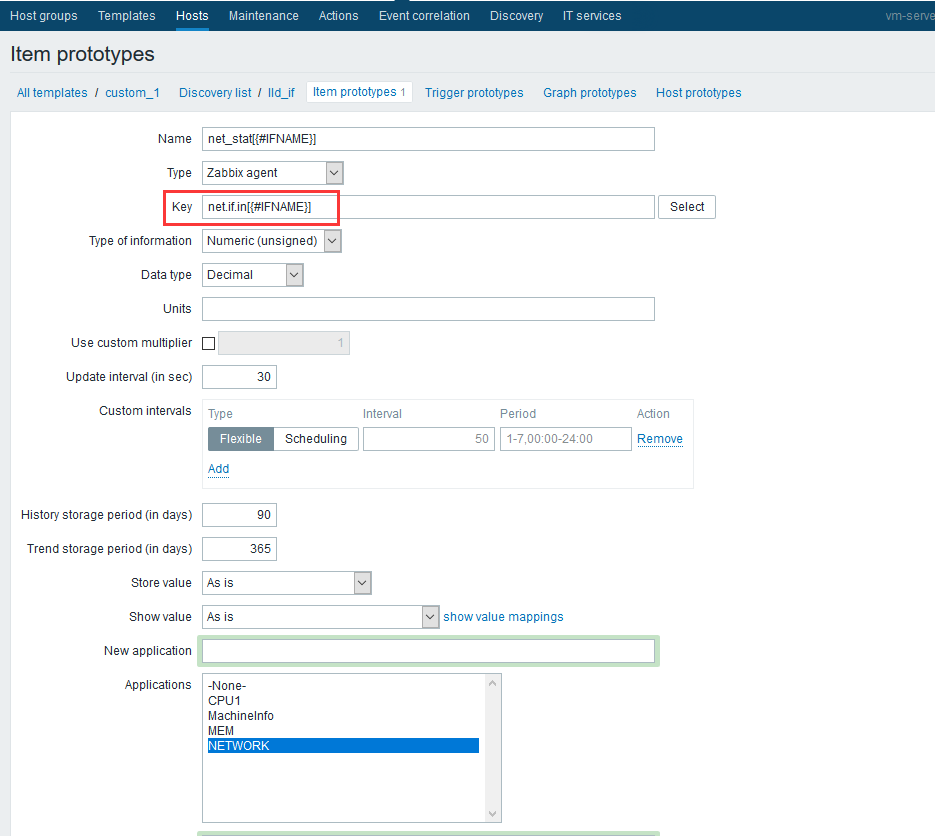Click All templates breadcrumb link
The width and height of the screenshot is (935, 836).
click(52, 92)
